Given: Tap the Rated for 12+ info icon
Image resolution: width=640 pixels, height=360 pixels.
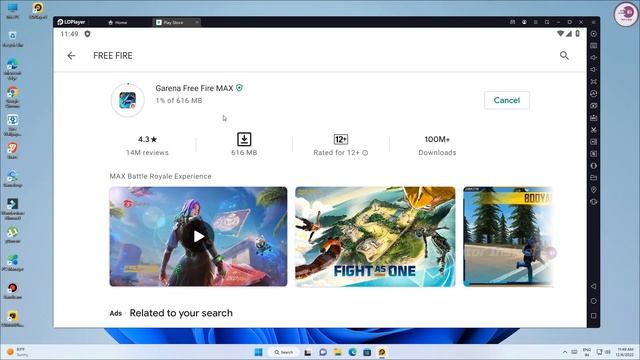Looking at the screenshot, I should pos(365,153).
